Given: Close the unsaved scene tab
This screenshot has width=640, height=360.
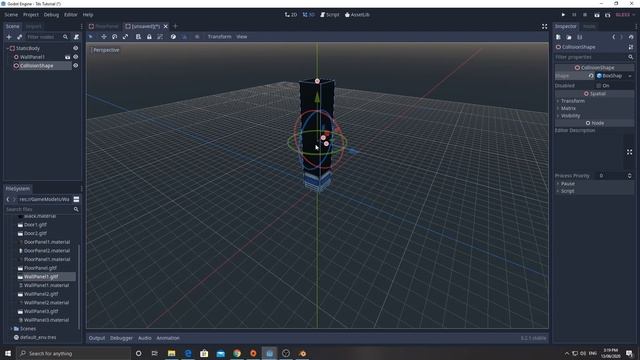Looking at the screenshot, I should coord(166,26).
